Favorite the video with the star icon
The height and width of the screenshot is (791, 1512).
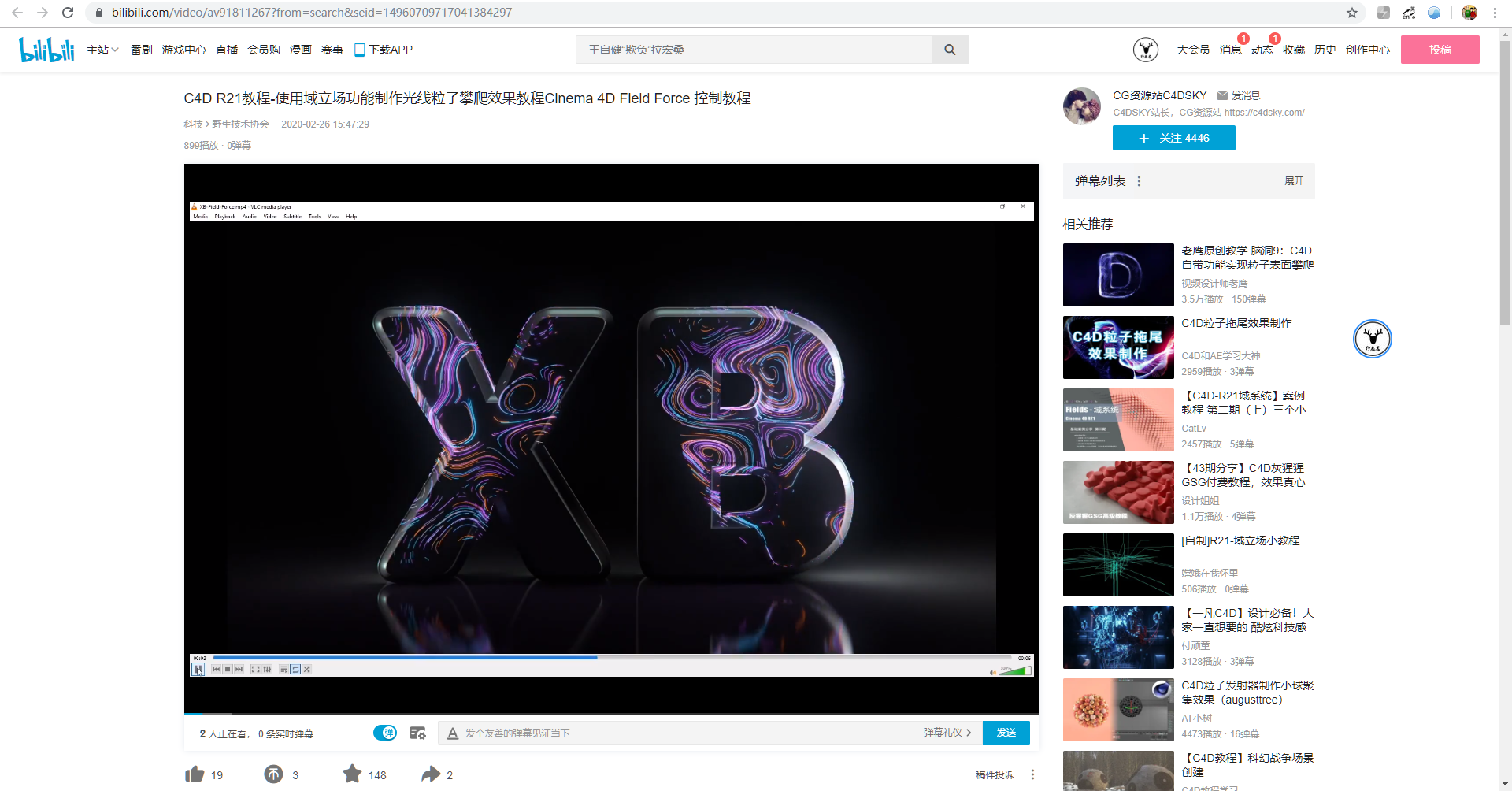pyautogui.click(x=352, y=774)
